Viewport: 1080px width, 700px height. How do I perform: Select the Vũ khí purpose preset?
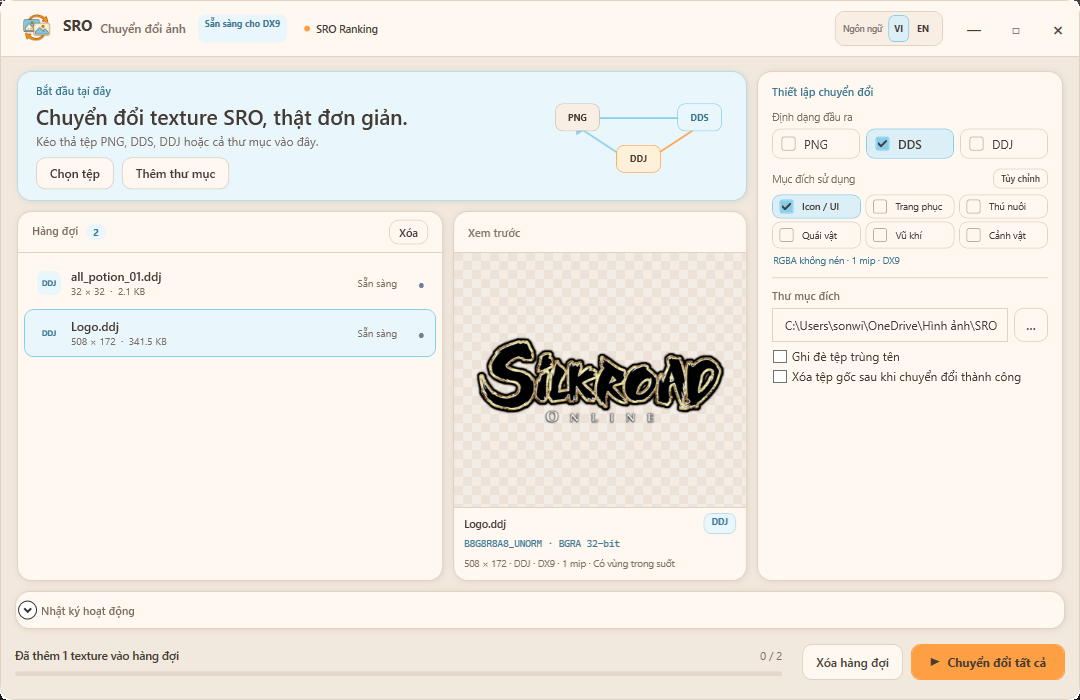coord(909,236)
